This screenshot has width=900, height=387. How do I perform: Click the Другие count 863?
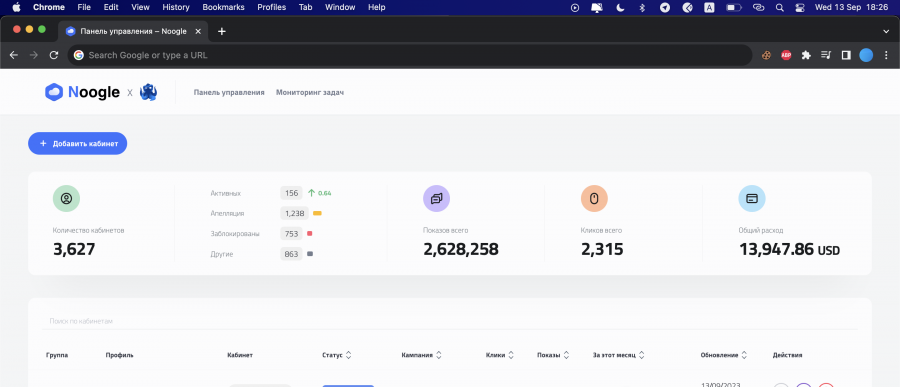[291, 254]
